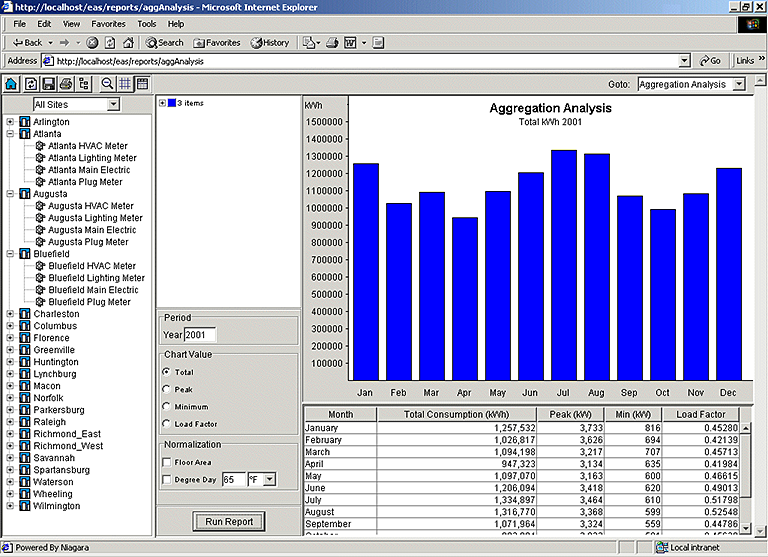Viewport: 768px width, 557px height.
Task: Open the Tools menu
Action: (147, 23)
